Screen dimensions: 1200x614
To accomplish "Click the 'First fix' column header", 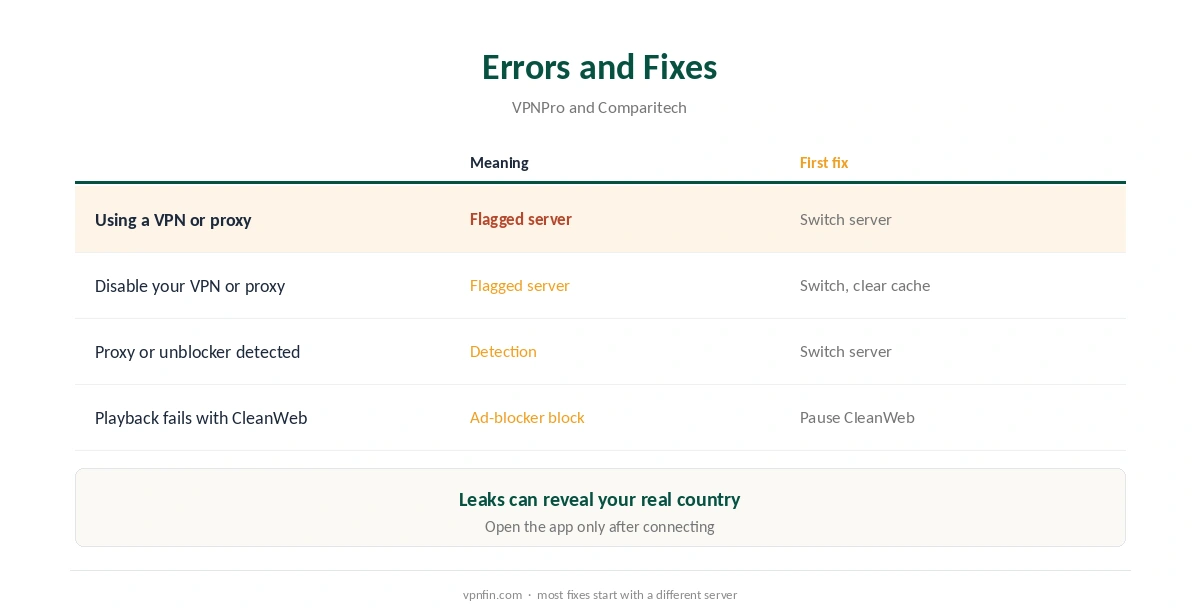I will pos(824,162).
